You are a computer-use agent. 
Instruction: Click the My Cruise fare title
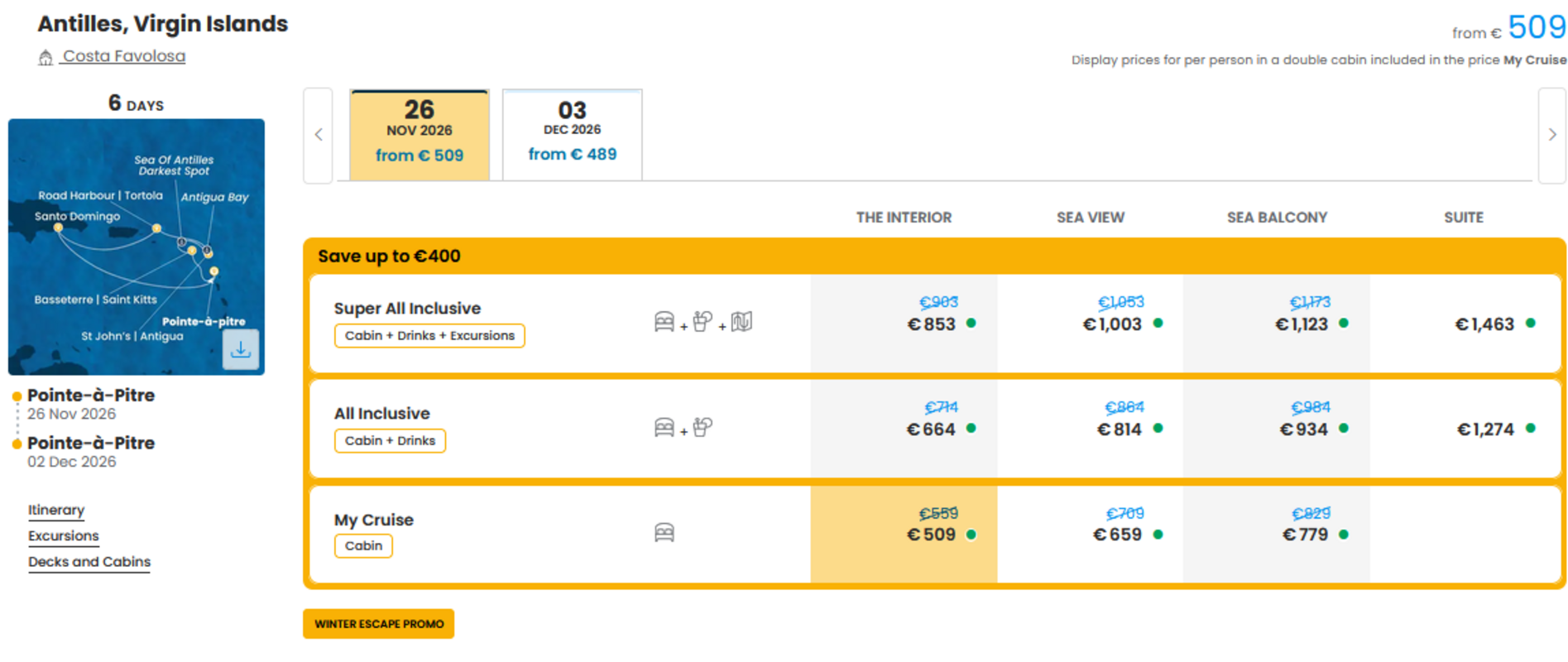(x=373, y=520)
